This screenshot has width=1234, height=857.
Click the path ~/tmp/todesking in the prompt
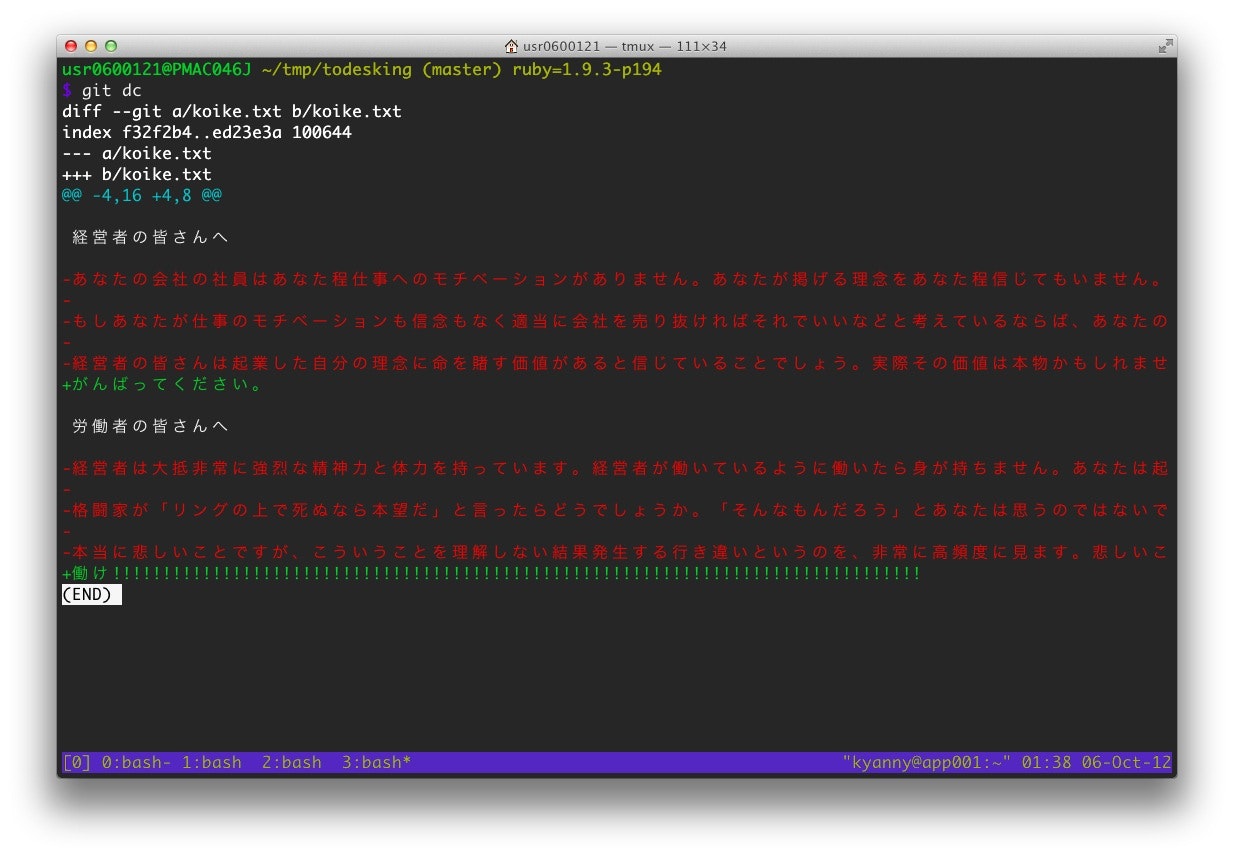point(337,70)
